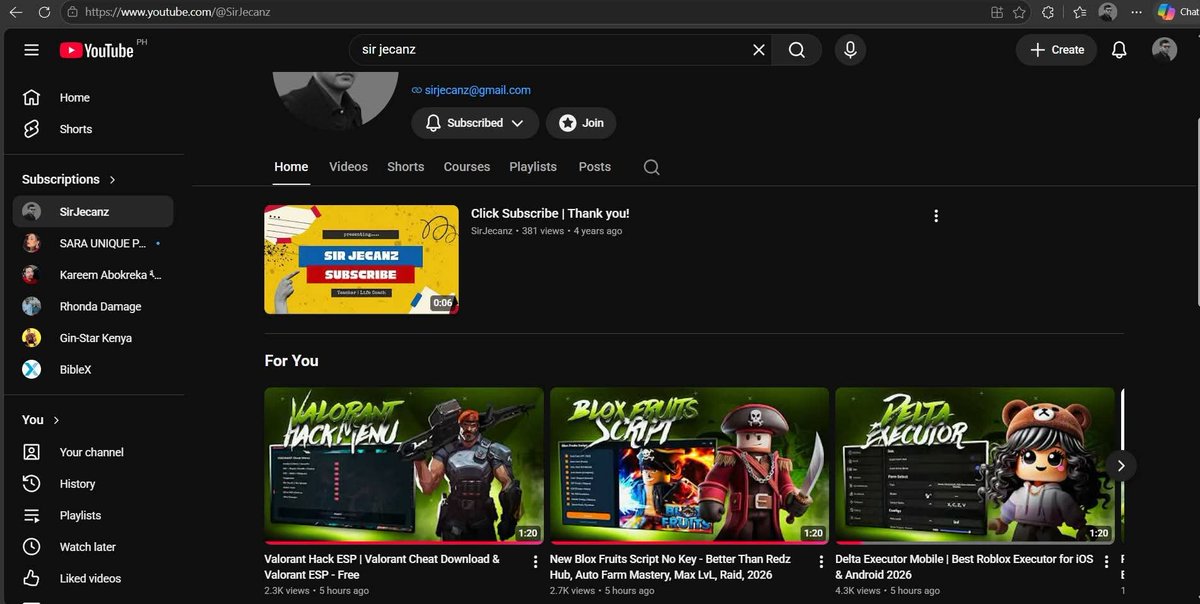Open options for Click Subscribe video
Image resolution: width=1200 pixels, height=604 pixels.
click(x=936, y=216)
